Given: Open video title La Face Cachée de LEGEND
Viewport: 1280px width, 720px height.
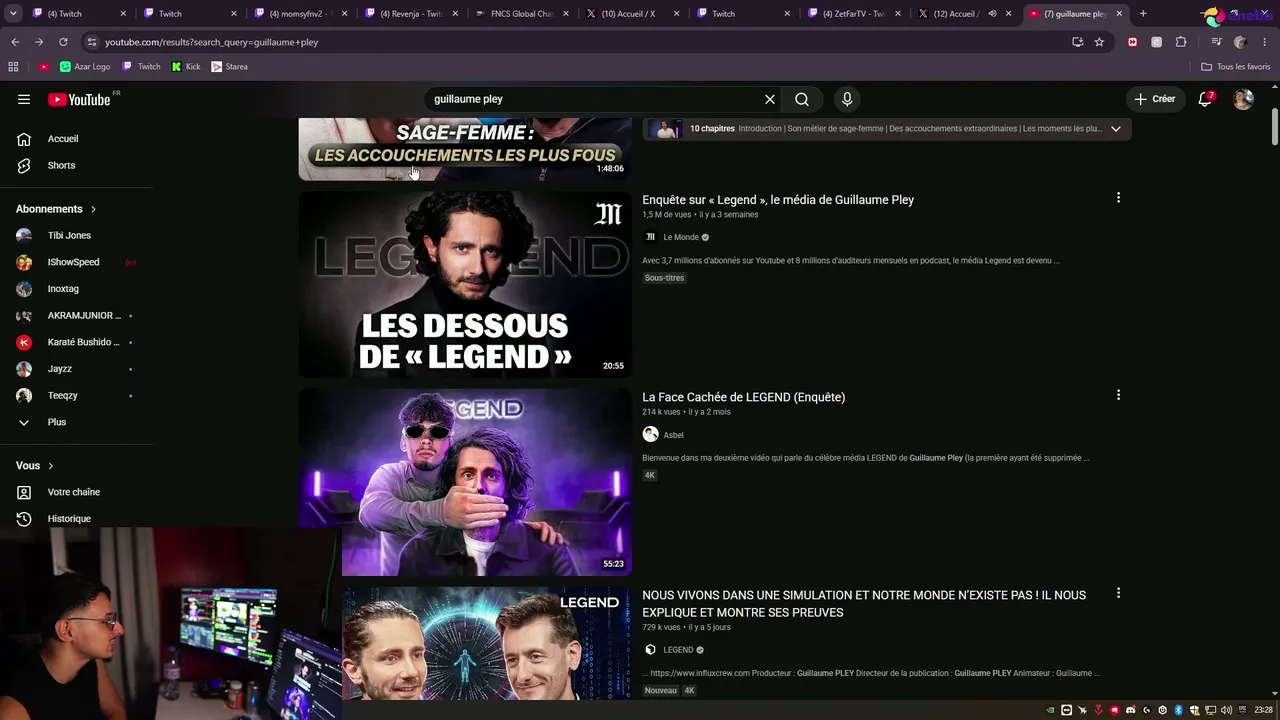Looking at the screenshot, I should (743, 397).
